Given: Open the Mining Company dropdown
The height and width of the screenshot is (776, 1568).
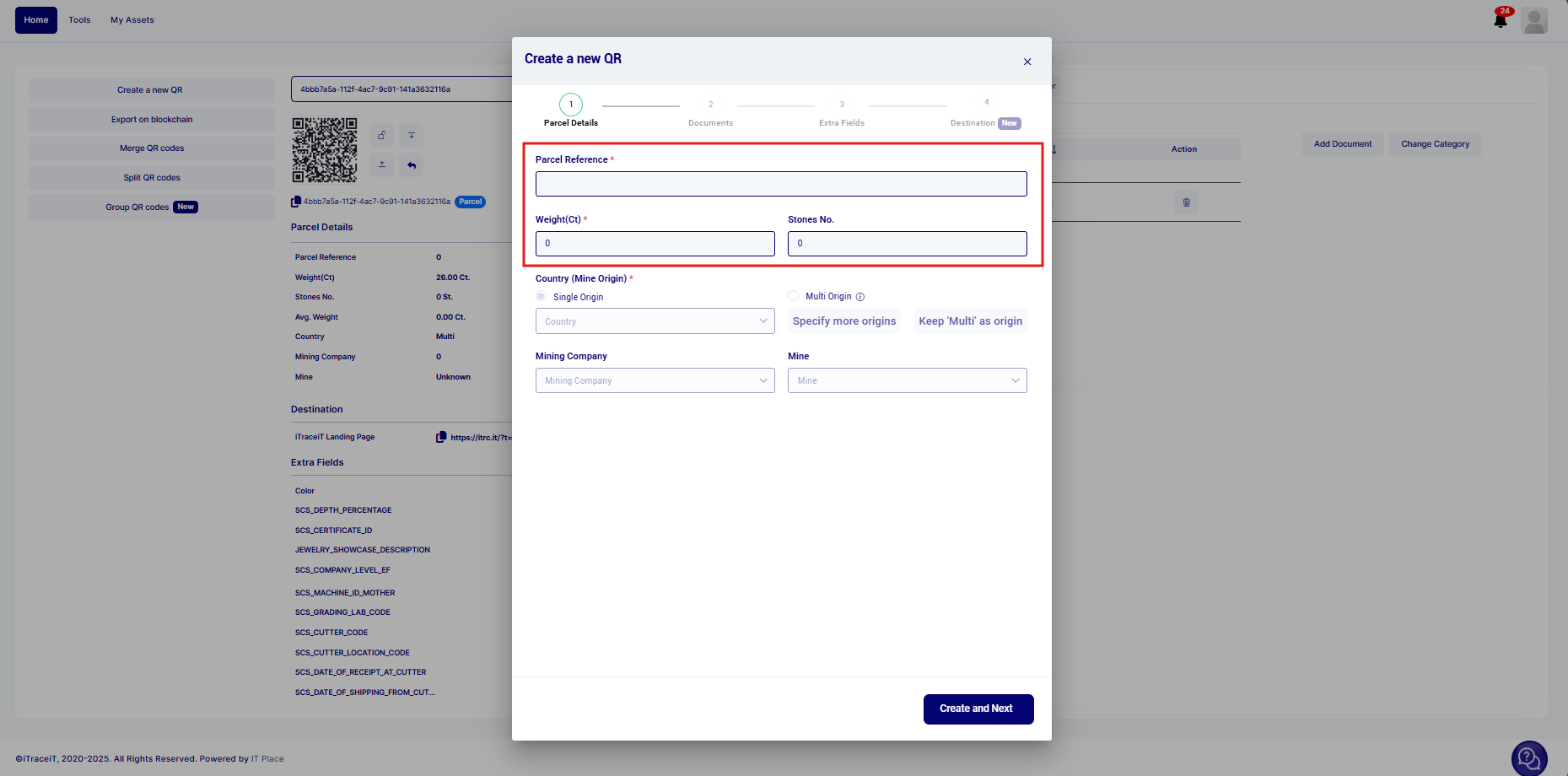Looking at the screenshot, I should (x=655, y=380).
